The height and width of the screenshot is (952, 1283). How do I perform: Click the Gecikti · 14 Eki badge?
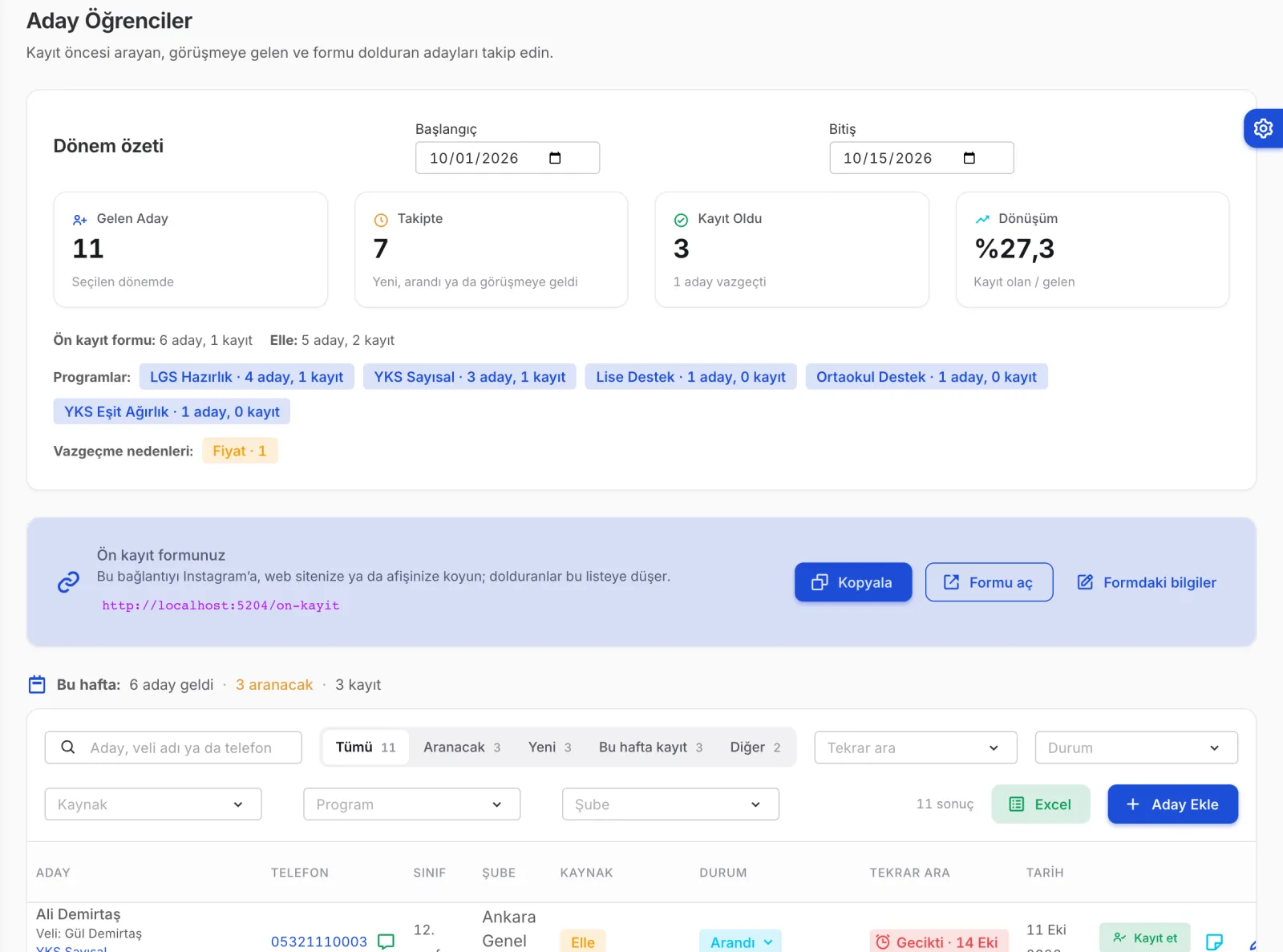(938, 942)
